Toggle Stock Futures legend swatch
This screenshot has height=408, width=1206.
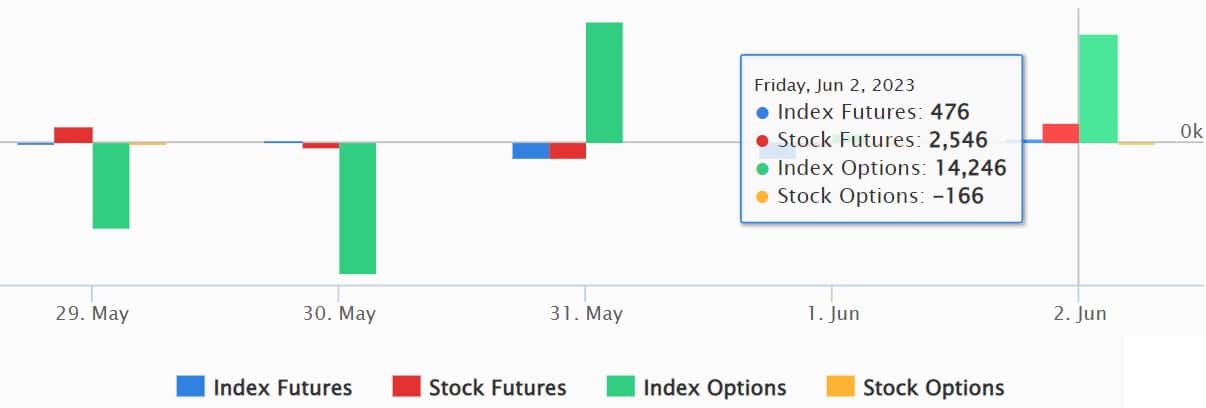(x=405, y=386)
